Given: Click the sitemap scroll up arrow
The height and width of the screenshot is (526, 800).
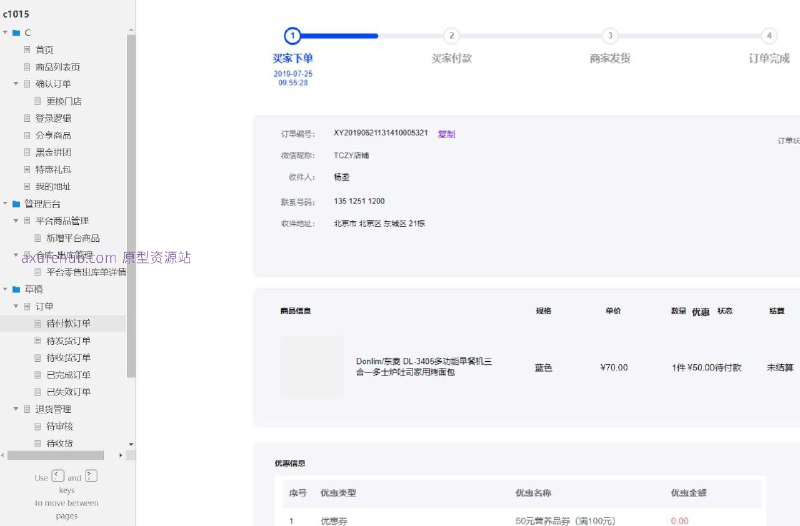Looking at the screenshot, I should pos(131,31).
